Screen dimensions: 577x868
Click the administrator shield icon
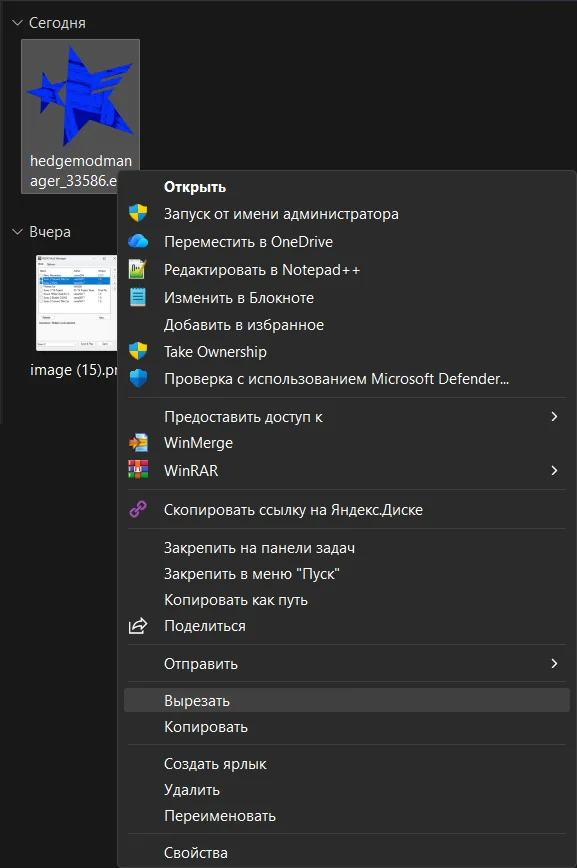coord(138,213)
